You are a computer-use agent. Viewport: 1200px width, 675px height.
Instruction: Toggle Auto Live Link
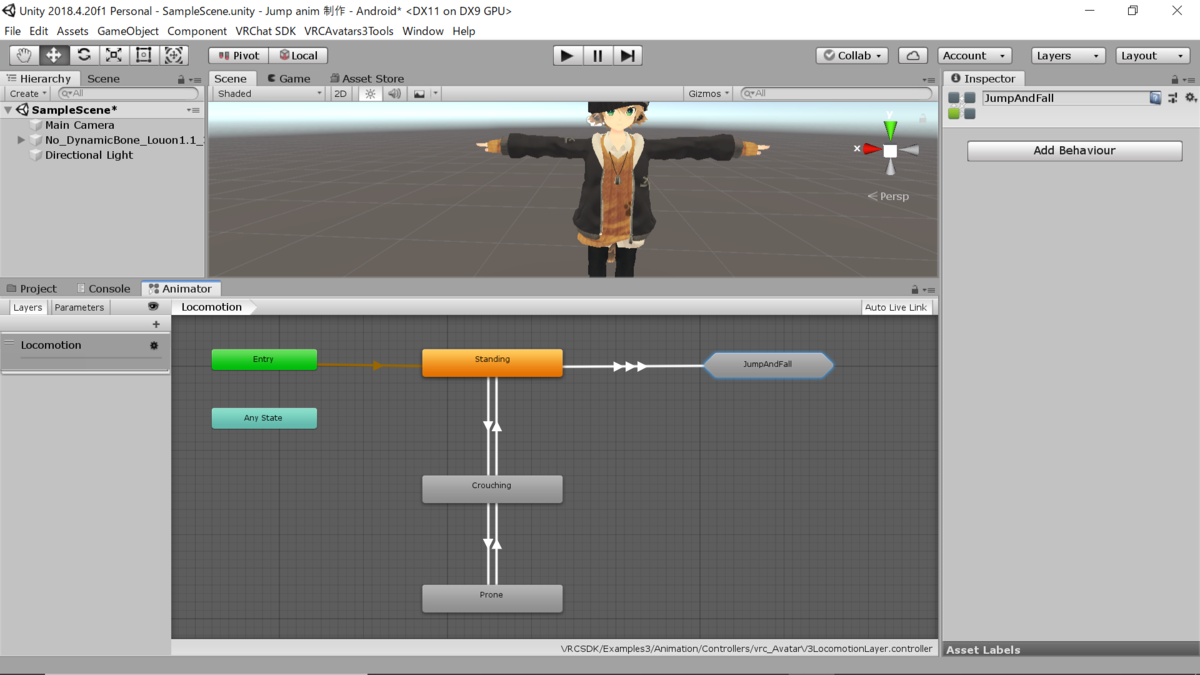(896, 307)
